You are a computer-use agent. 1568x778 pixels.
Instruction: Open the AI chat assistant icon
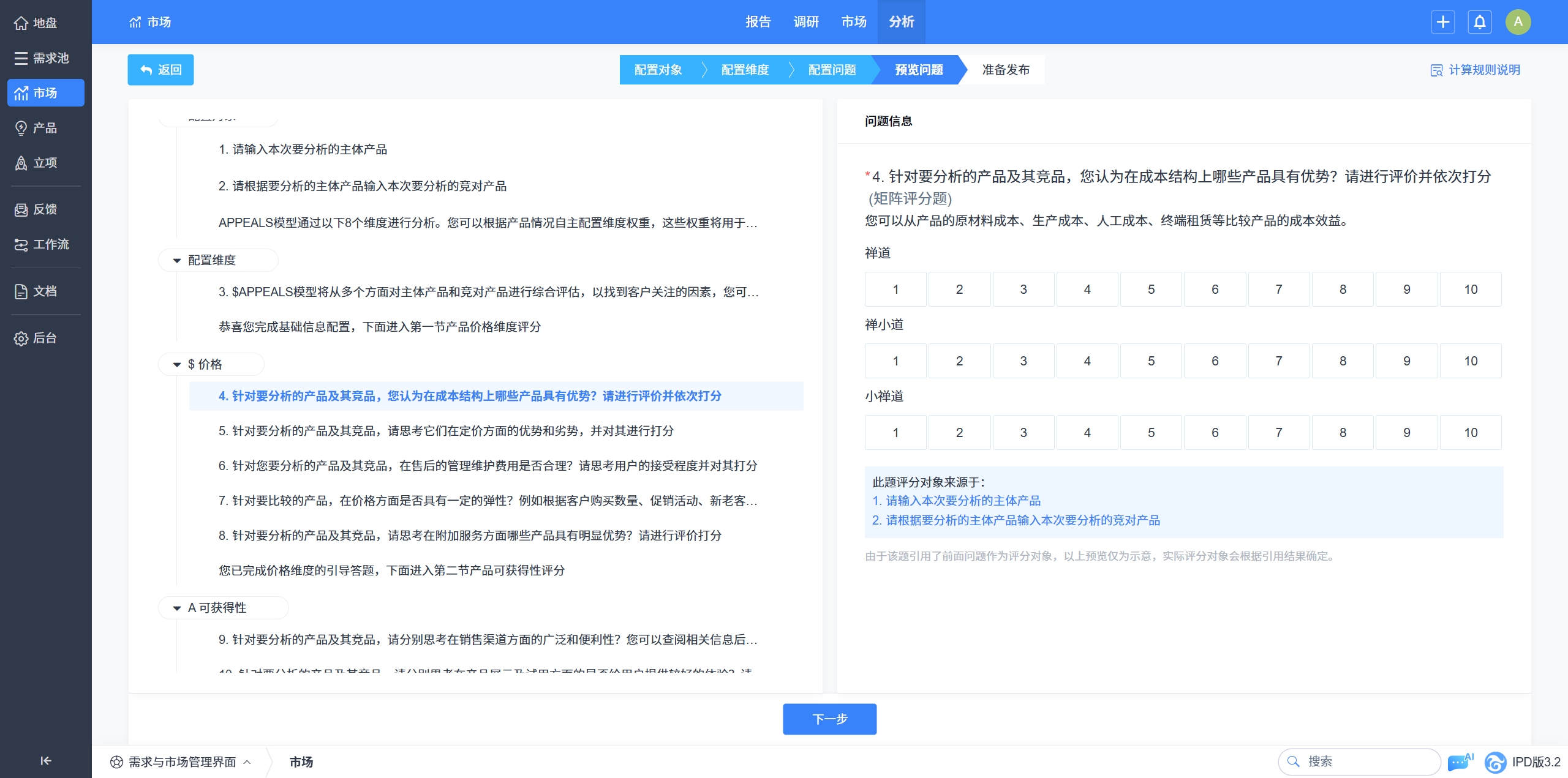tap(1458, 761)
